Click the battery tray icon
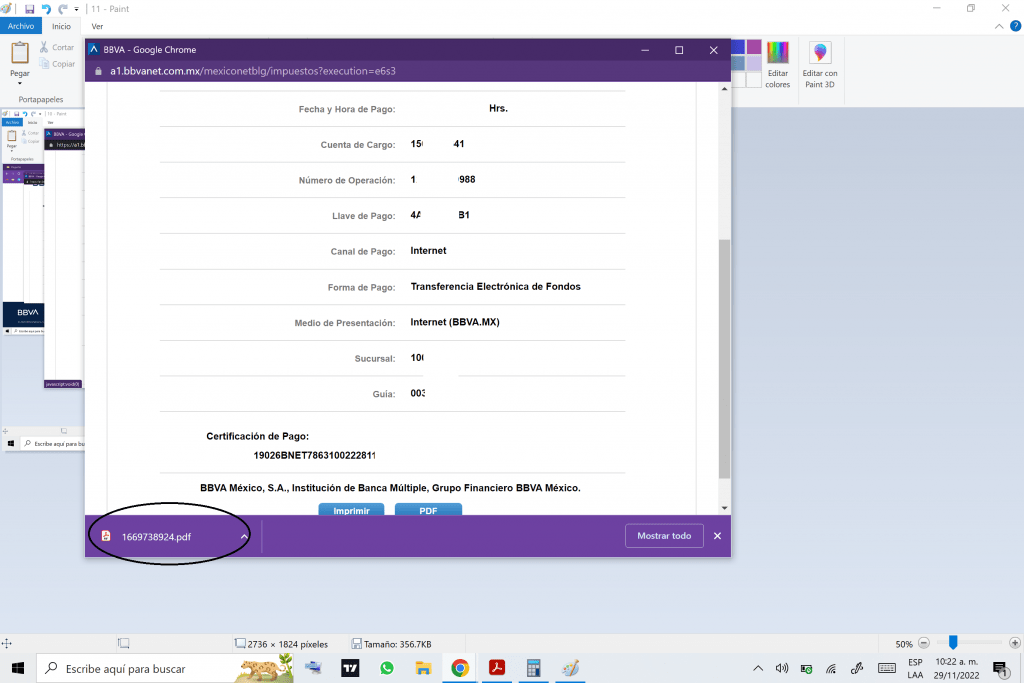Screen dimensions: 1024x683 click(807, 669)
